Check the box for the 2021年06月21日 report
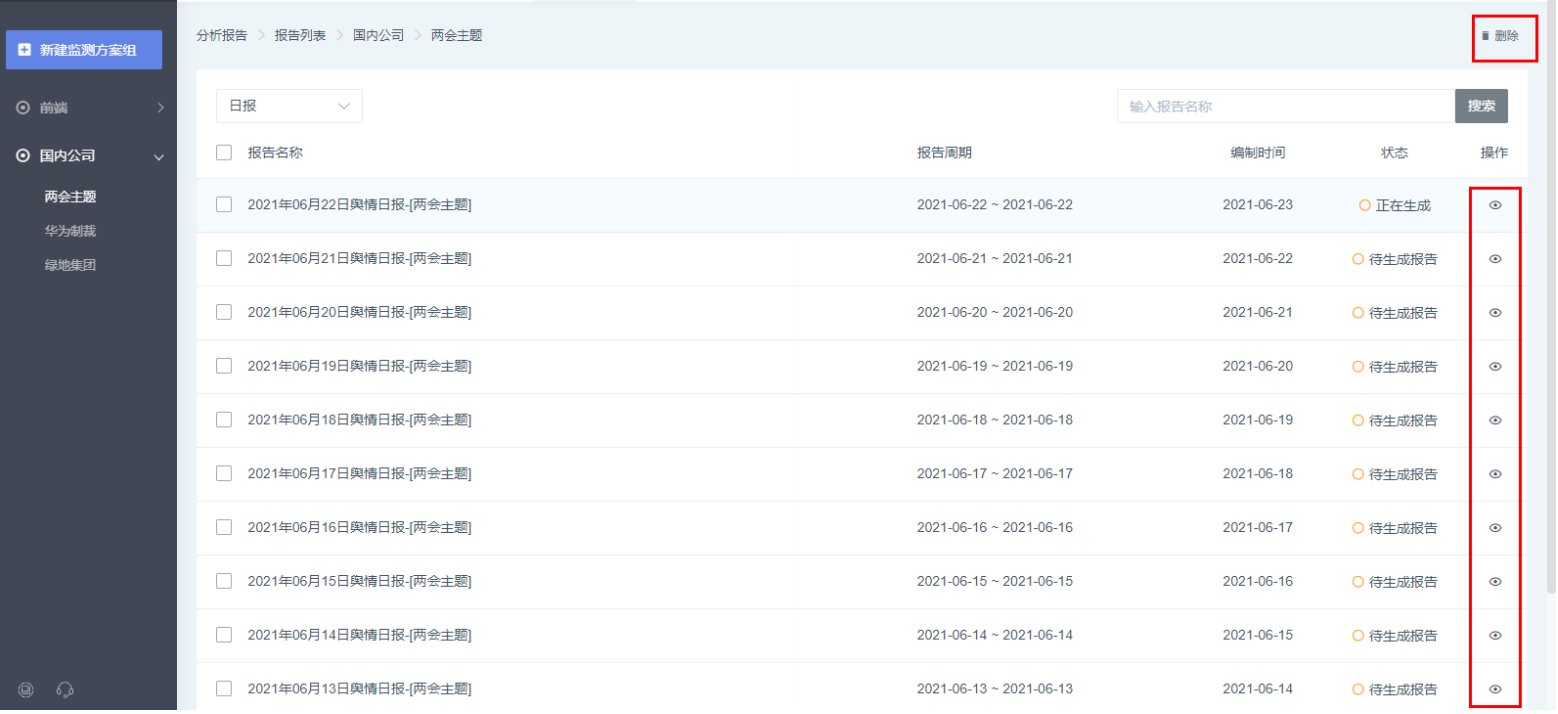1558x714 pixels. (224, 258)
